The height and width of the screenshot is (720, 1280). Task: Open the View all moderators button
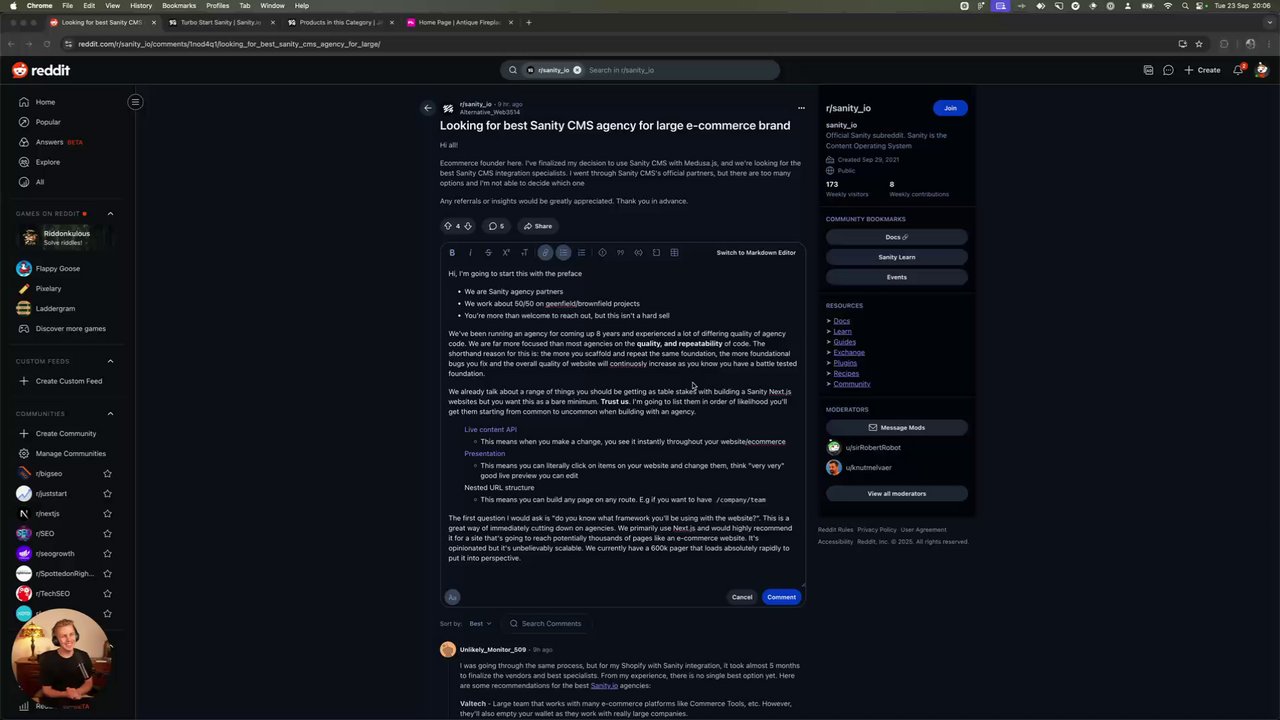(897, 494)
